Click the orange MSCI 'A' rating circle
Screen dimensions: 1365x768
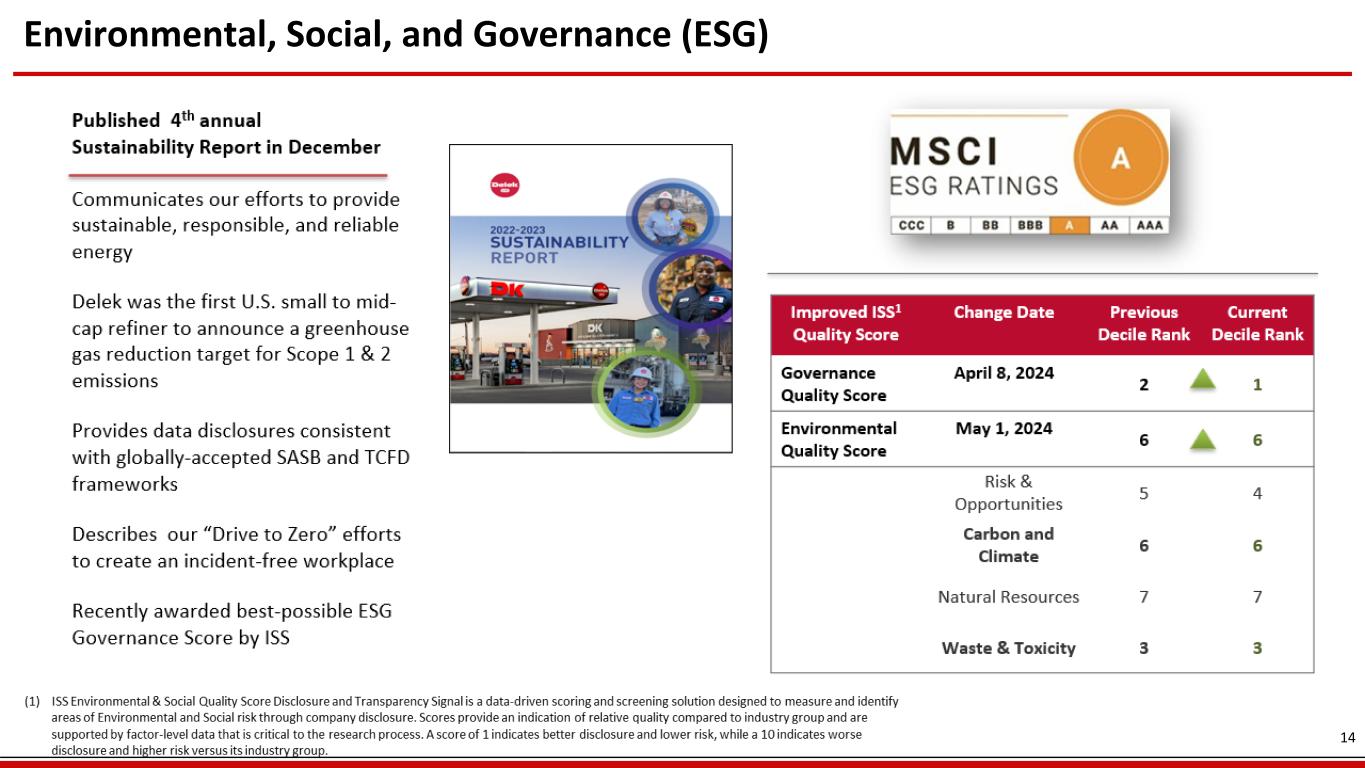pyautogui.click(x=1120, y=158)
